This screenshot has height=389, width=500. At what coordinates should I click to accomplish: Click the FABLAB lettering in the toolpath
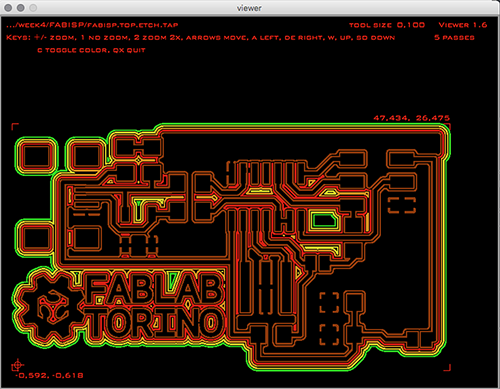click(153, 288)
